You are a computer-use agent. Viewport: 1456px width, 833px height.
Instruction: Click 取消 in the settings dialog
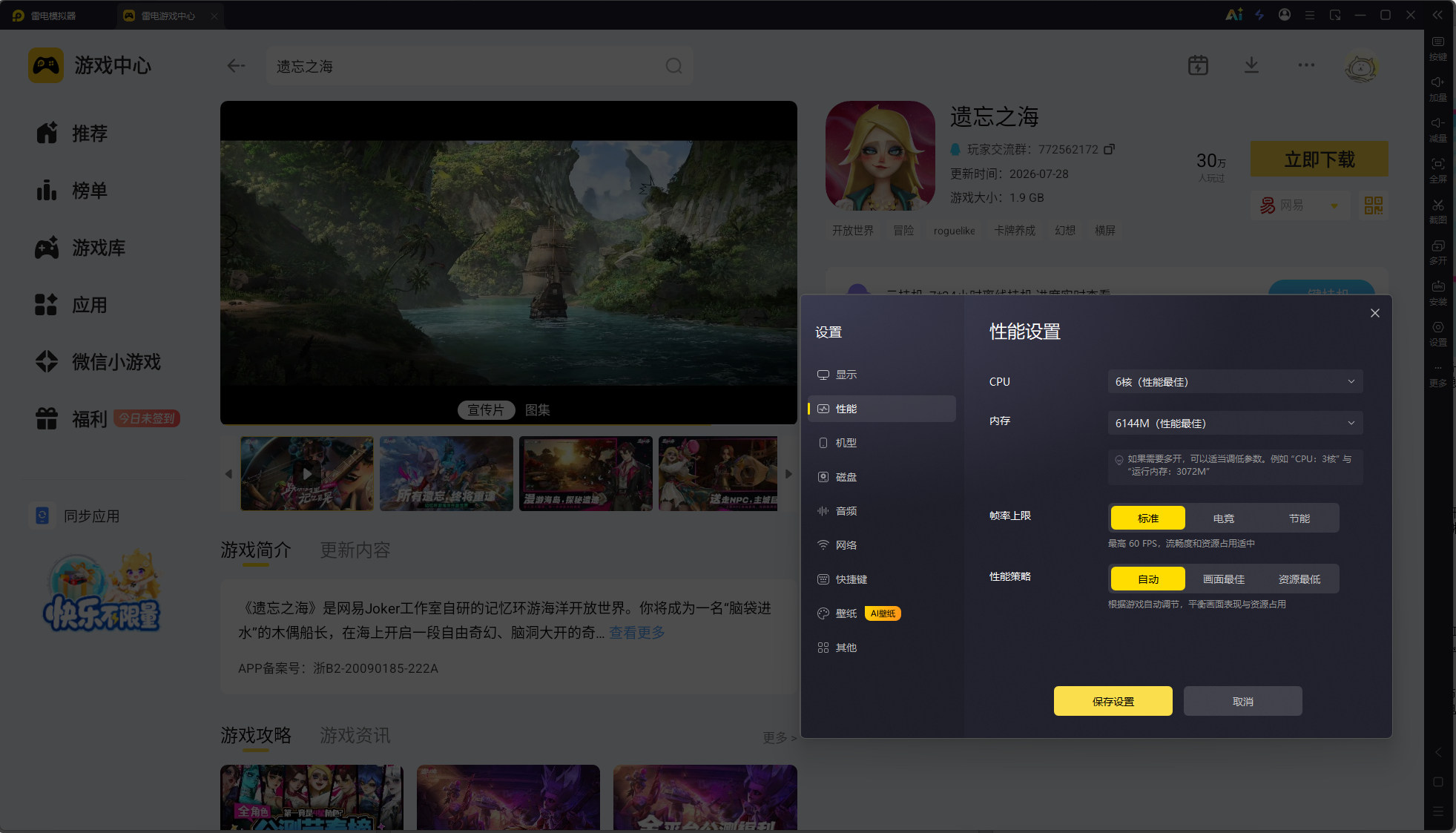point(1243,701)
